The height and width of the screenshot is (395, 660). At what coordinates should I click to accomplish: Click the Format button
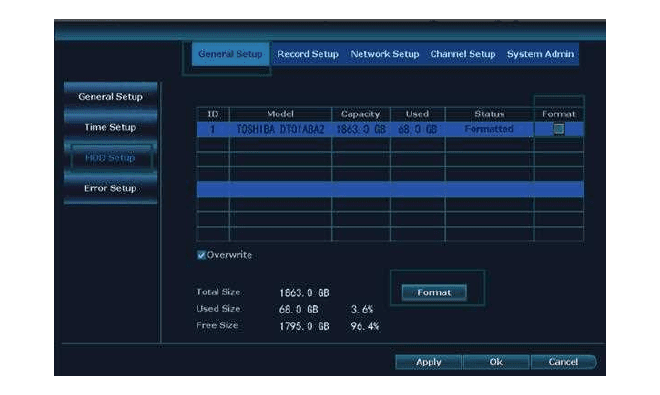[x=434, y=292]
